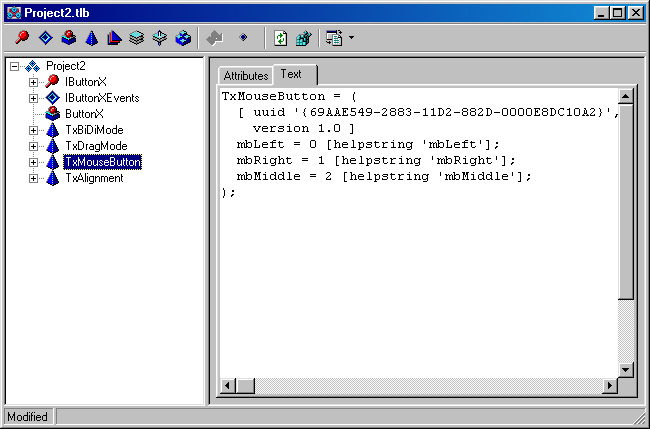Click the New Module cube icon

(183, 38)
